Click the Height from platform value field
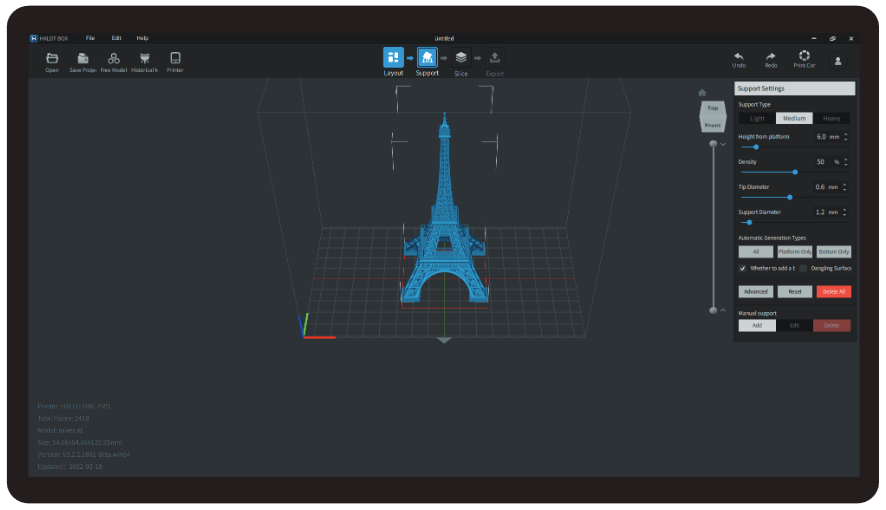 pyautogui.click(x=820, y=137)
